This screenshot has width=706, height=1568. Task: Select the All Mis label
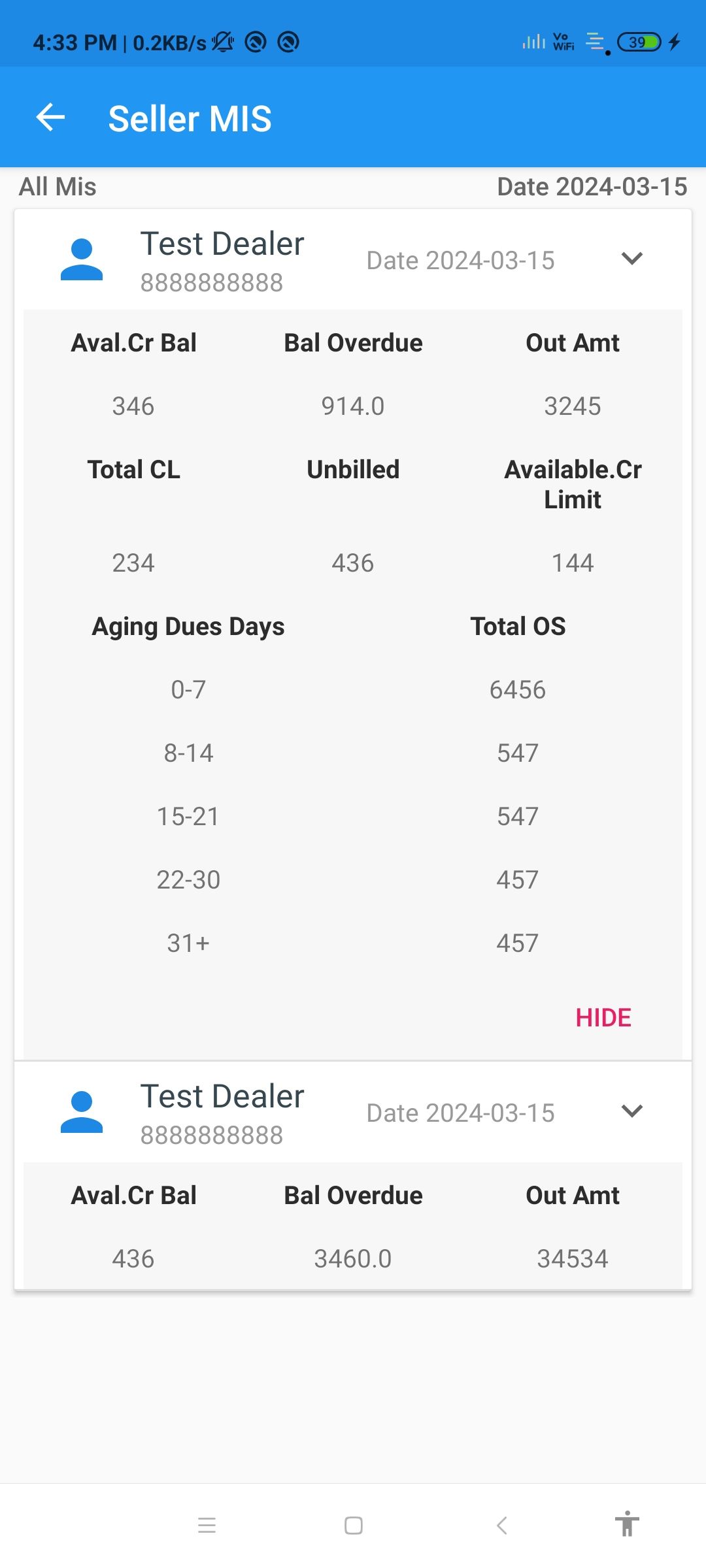(58, 187)
